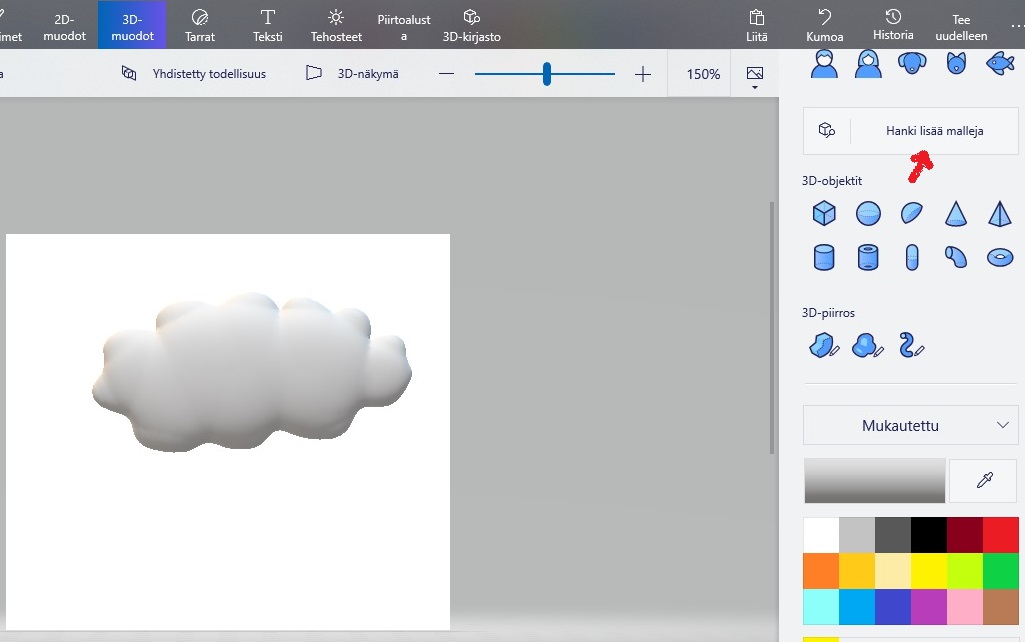Screen dimensions: 1025x642
Task: Select the 3D cube object
Action: coord(824,213)
